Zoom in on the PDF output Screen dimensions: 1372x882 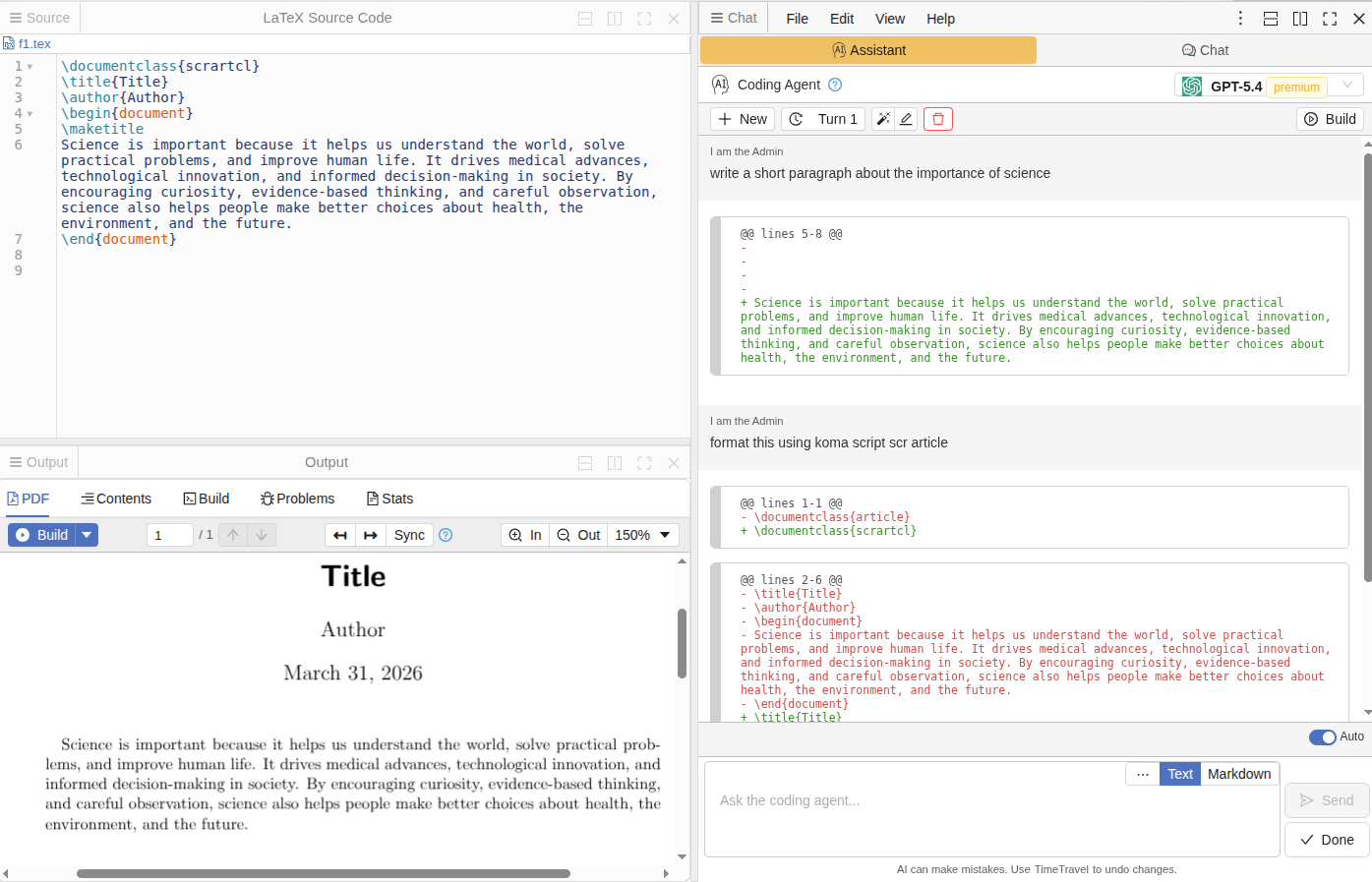[x=524, y=535]
